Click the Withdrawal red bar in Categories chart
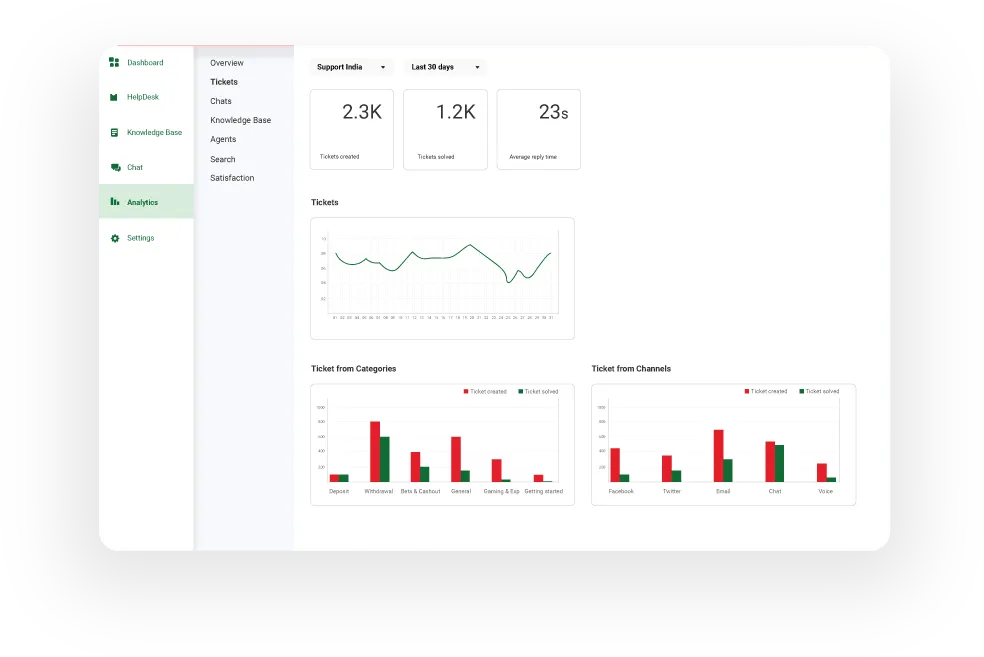984x657 pixels. click(x=375, y=452)
